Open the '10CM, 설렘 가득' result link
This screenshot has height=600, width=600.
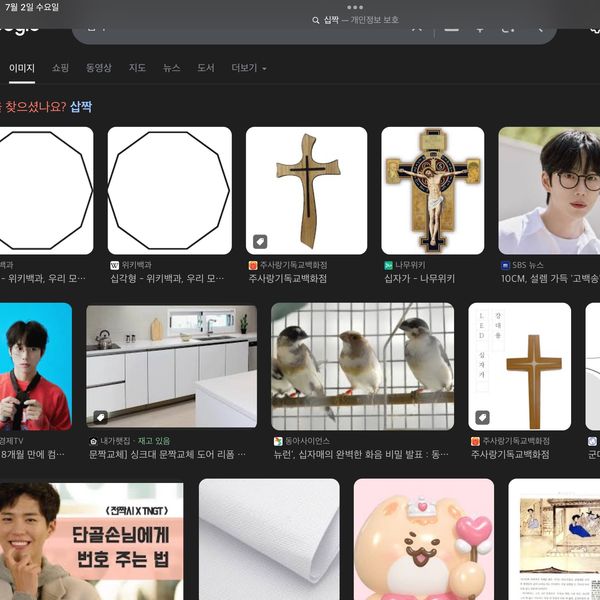coord(550,279)
